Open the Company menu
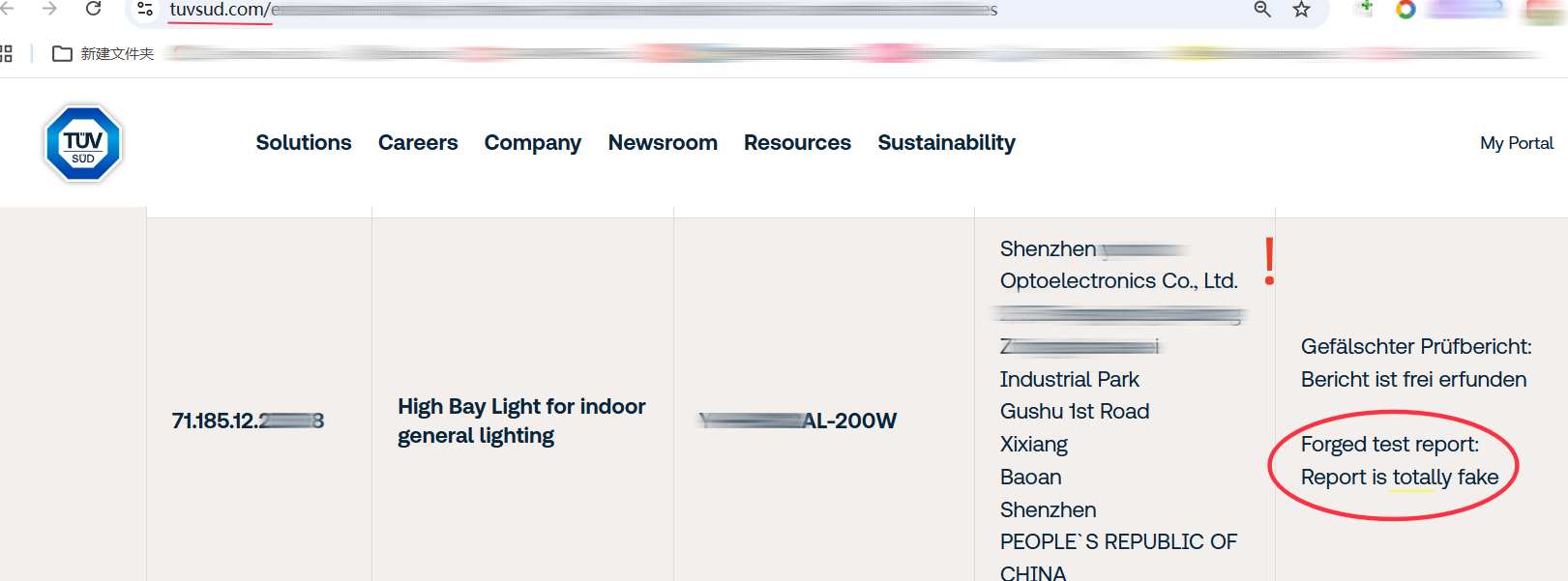Screen dimensions: 1568x581 click(533, 143)
